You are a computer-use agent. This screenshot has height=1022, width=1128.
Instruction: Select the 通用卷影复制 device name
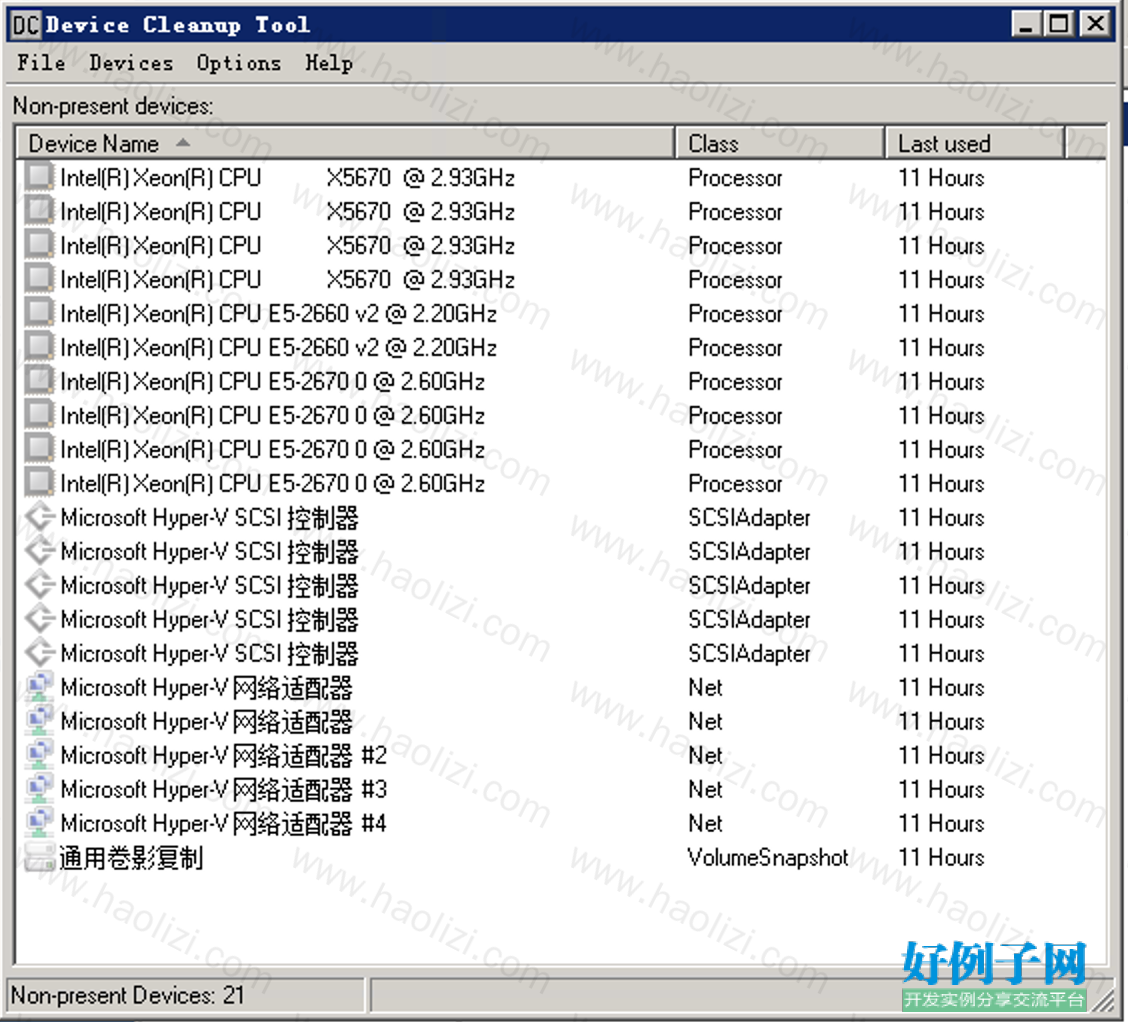click(x=131, y=857)
